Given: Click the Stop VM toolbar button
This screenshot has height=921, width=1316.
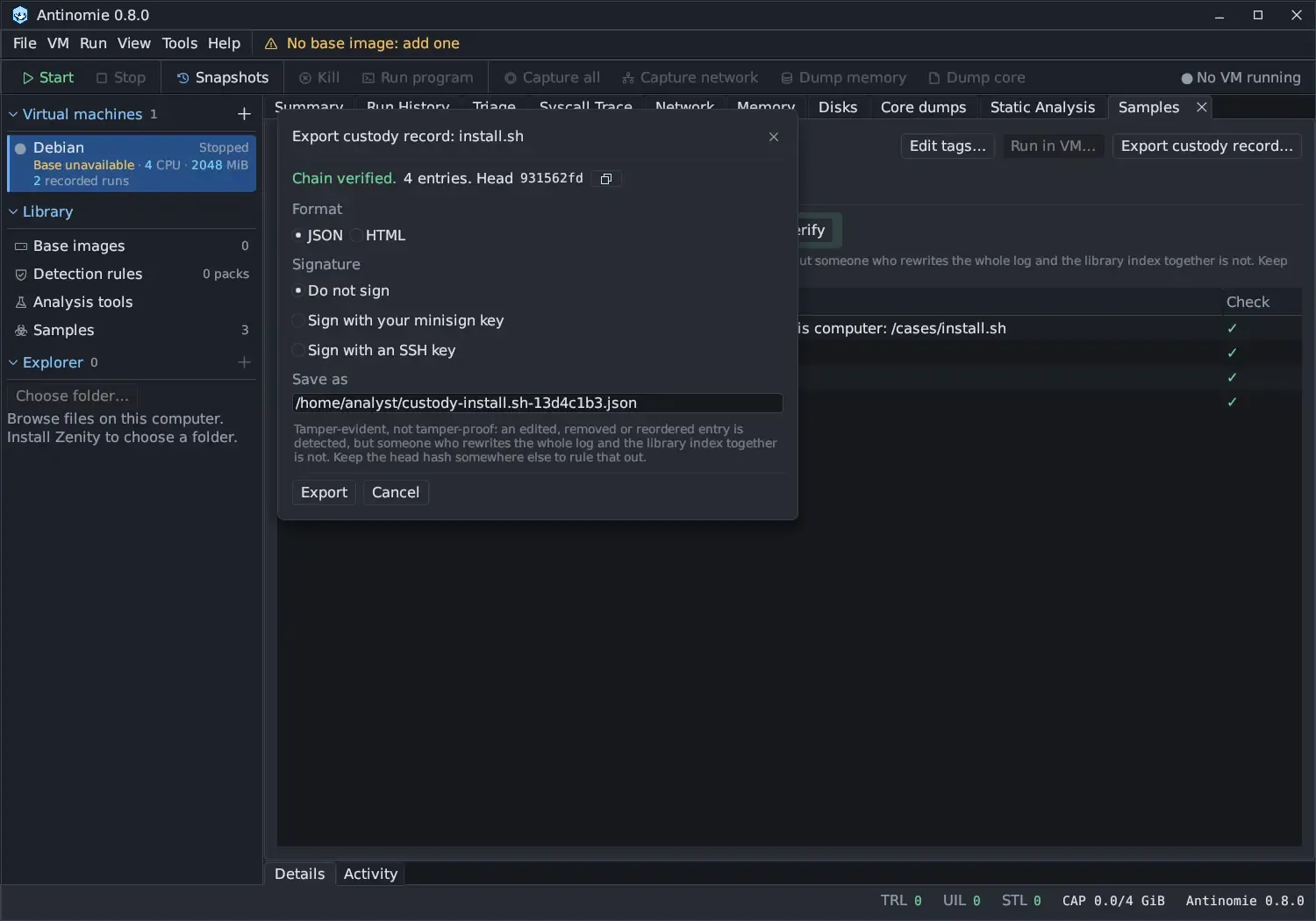Looking at the screenshot, I should pyautogui.click(x=121, y=77).
